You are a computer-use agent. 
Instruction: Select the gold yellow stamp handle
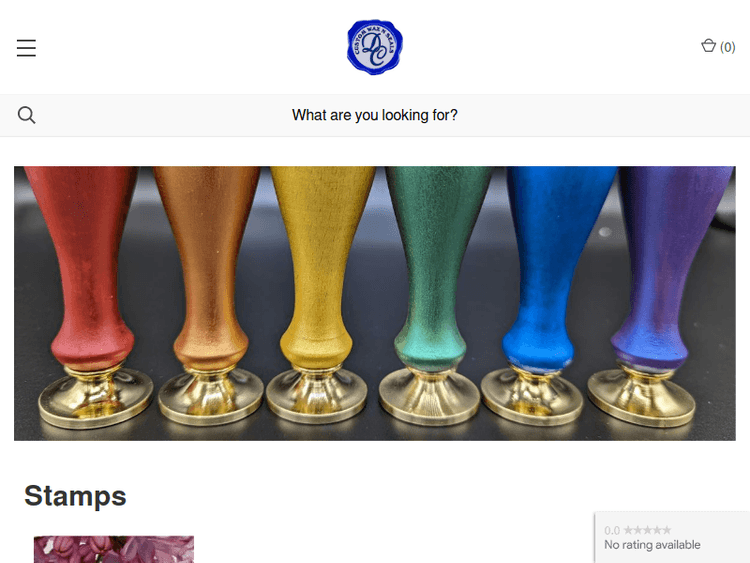pyautogui.click(x=320, y=268)
